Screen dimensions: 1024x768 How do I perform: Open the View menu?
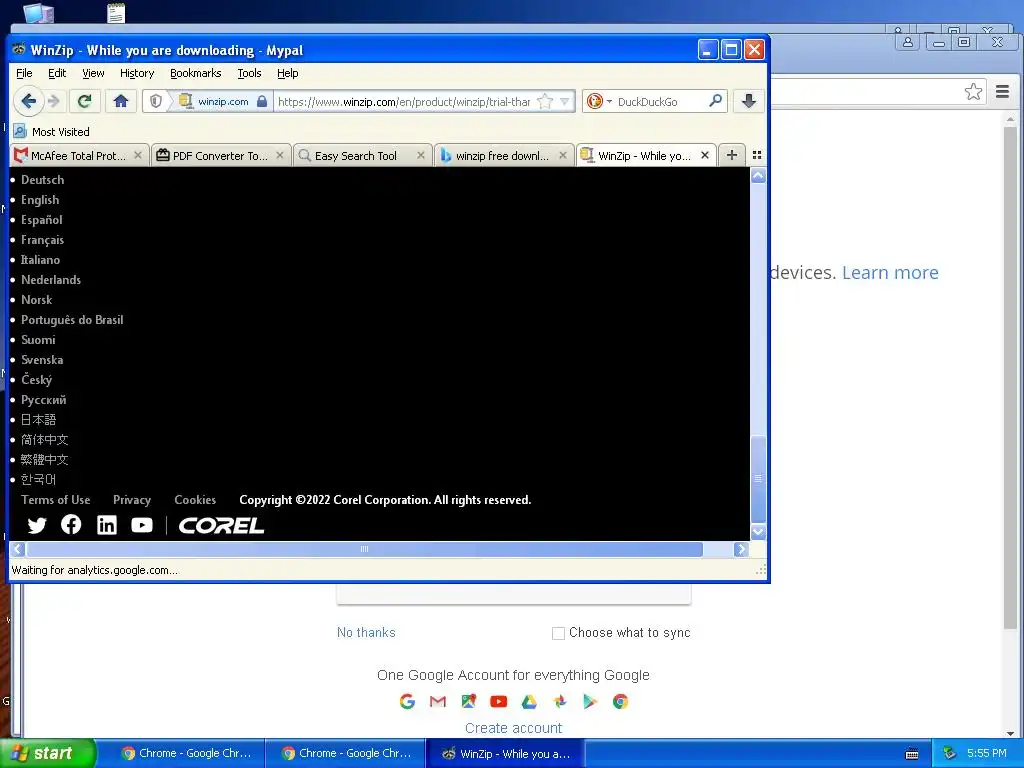[x=93, y=73]
